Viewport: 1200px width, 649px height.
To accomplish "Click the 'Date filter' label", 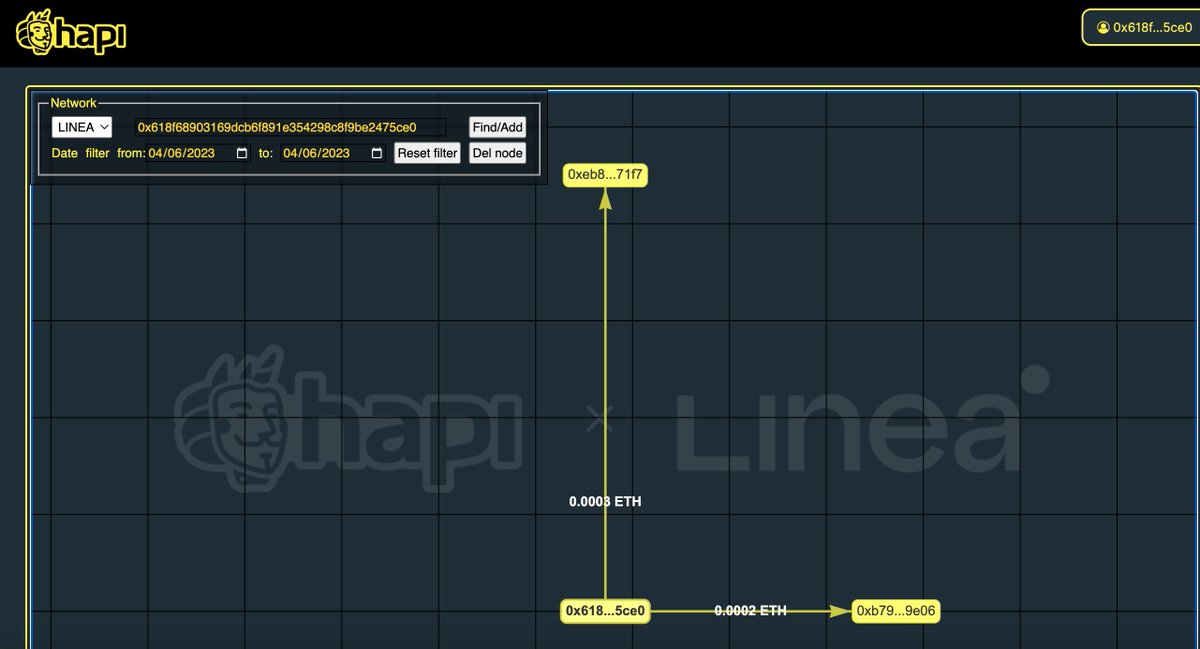I will pyautogui.click(x=81, y=153).
